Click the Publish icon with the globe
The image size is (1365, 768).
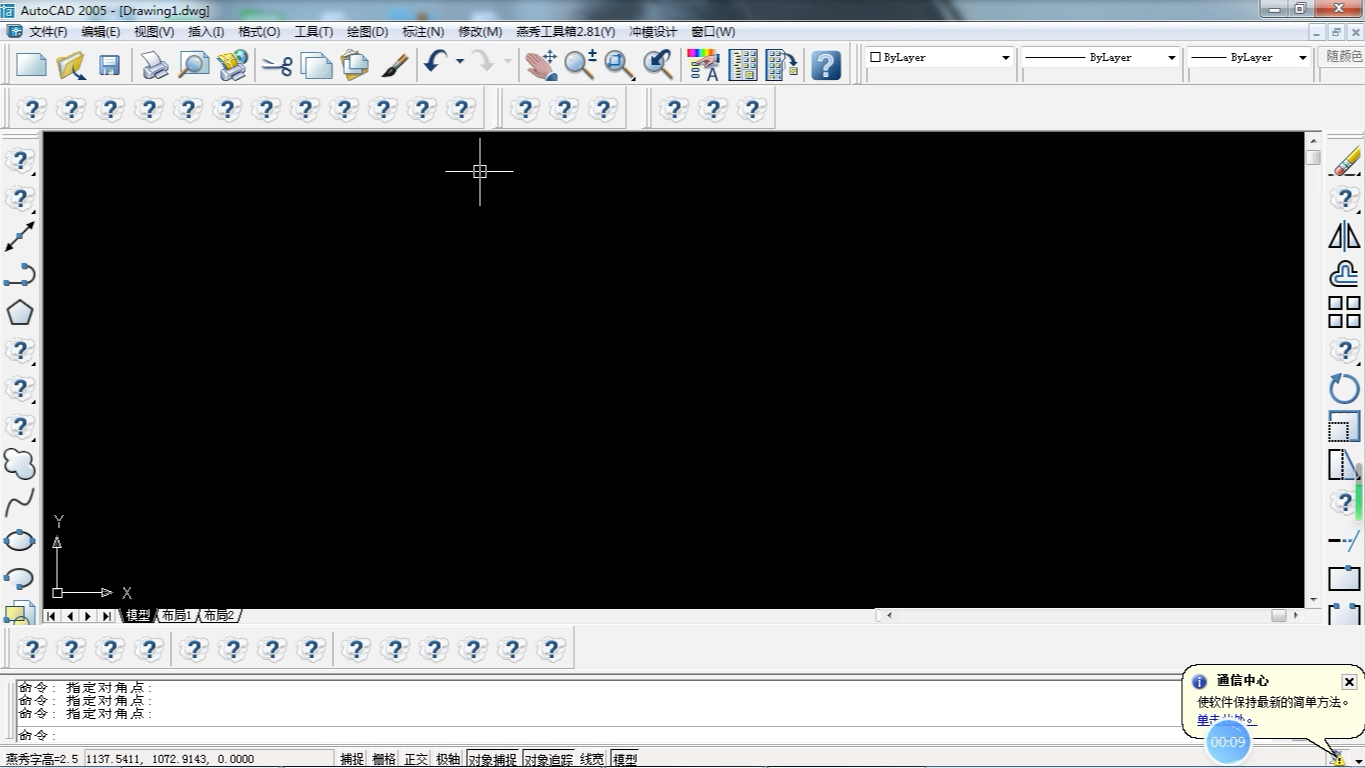click(x=232, y=65)
